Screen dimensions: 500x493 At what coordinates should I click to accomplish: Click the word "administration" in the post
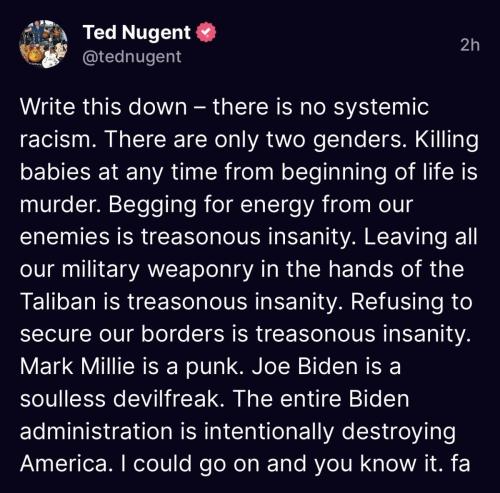[96, 431]
